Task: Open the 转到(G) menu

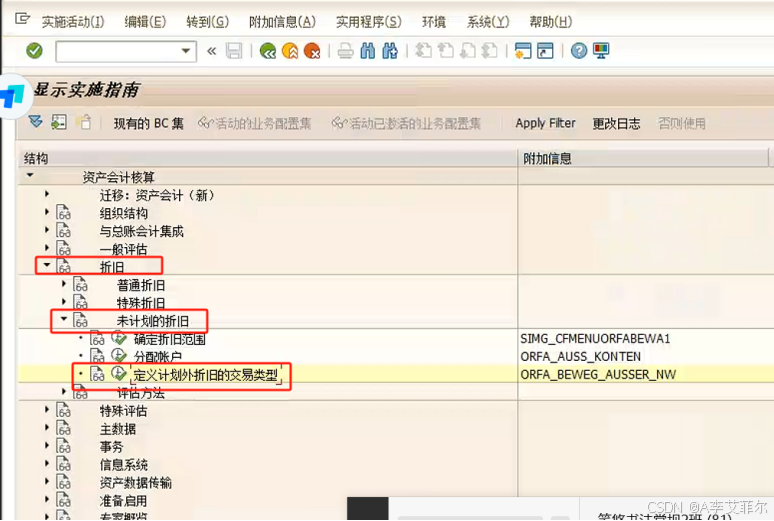Action: [207, 22]
